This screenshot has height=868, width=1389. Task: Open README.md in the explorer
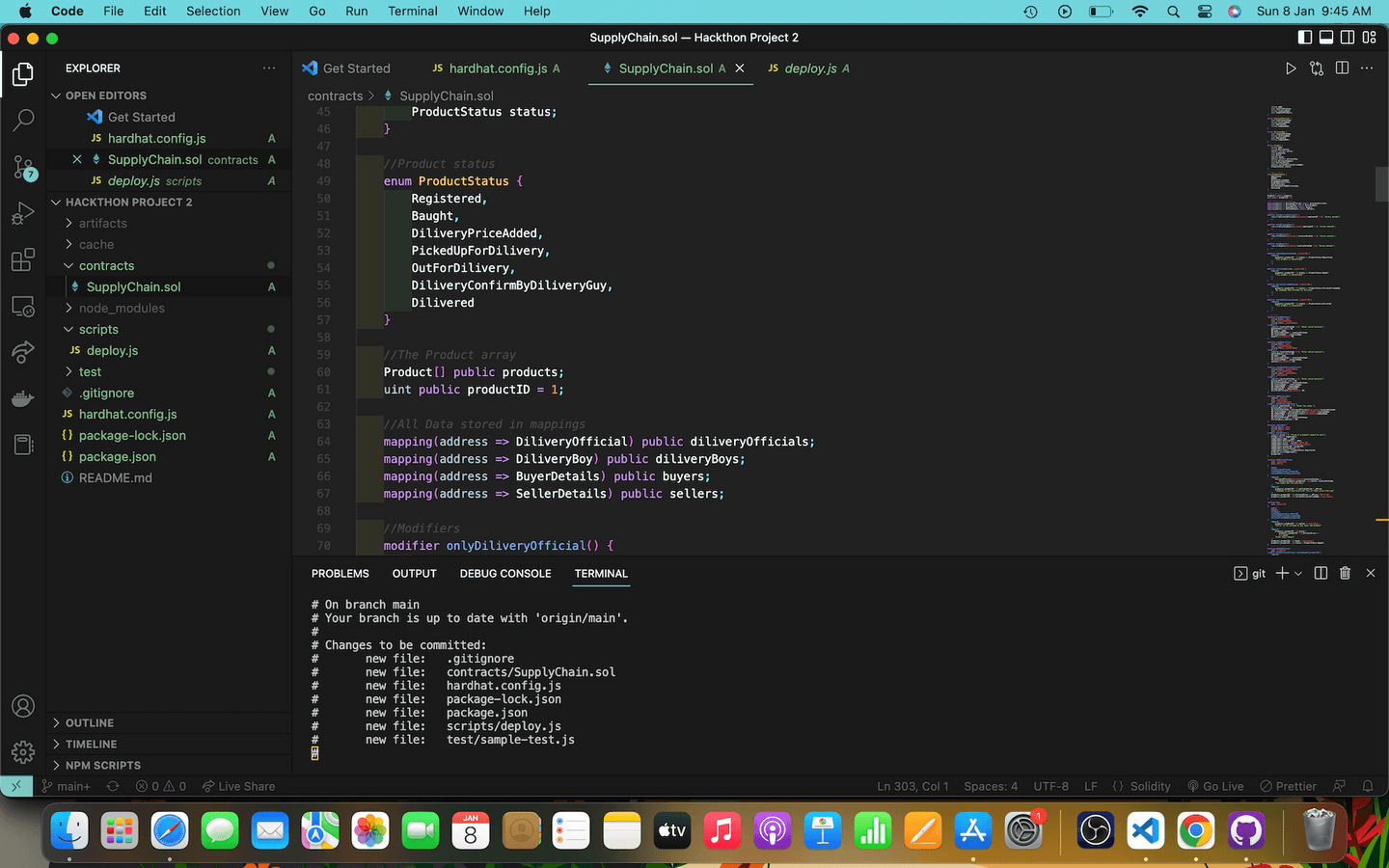(x=115, y=477)
